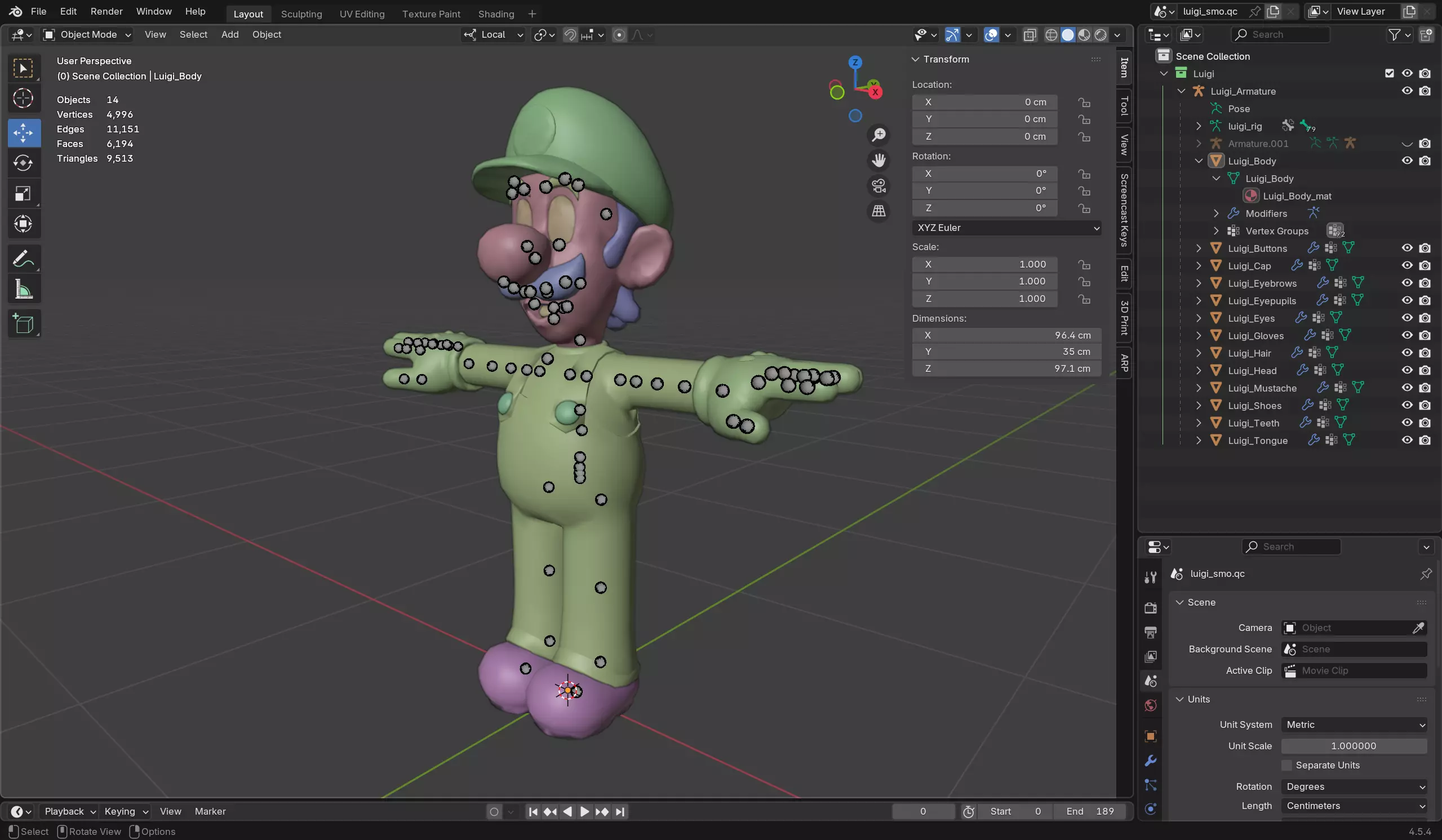Expand the Luigi_Gloves tree item

[x=1198, y=335]
